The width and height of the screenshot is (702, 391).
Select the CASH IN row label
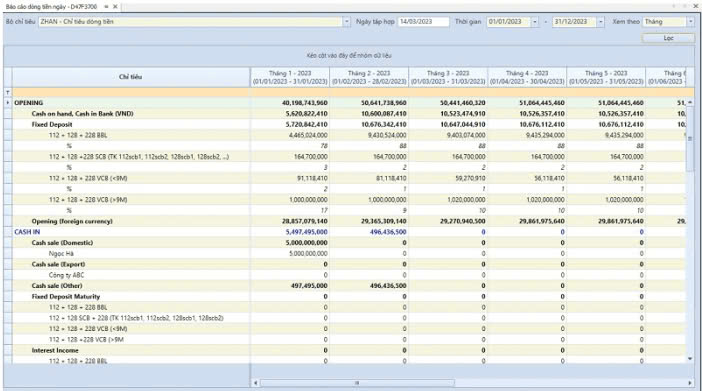coord(27,232)
